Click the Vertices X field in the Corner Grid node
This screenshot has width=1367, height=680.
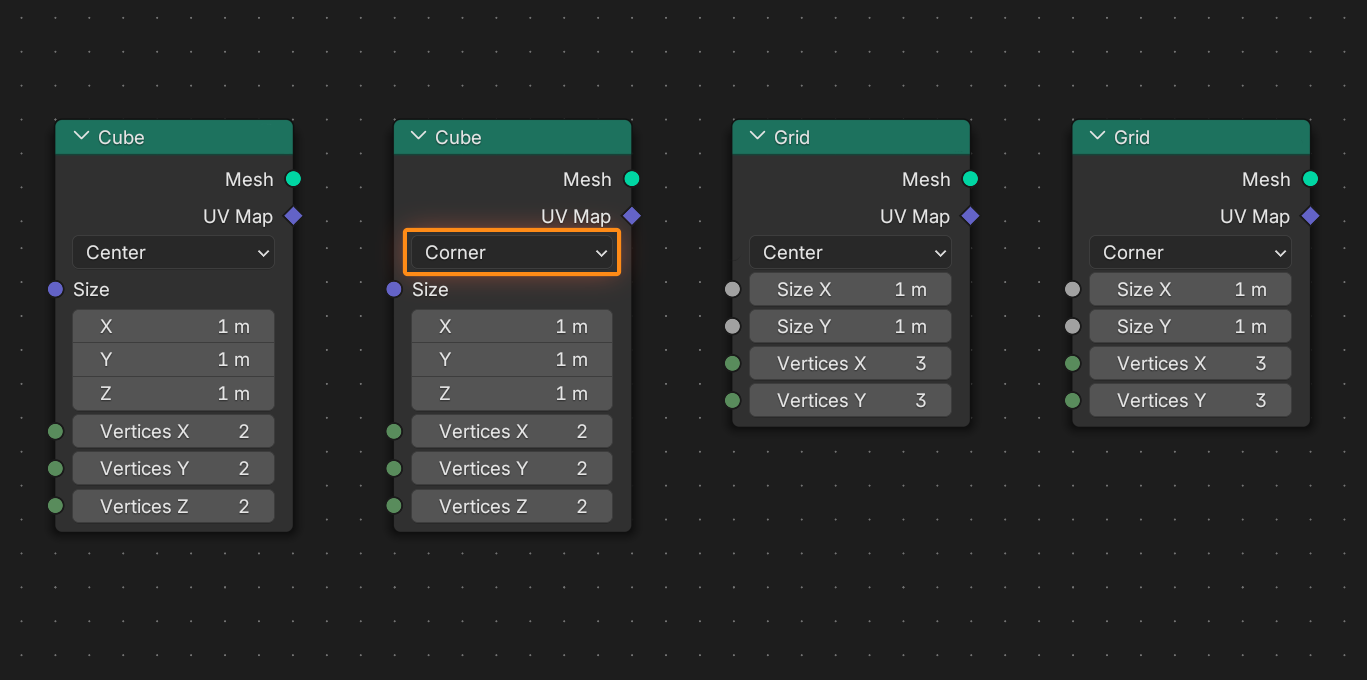coord(1190,364)
